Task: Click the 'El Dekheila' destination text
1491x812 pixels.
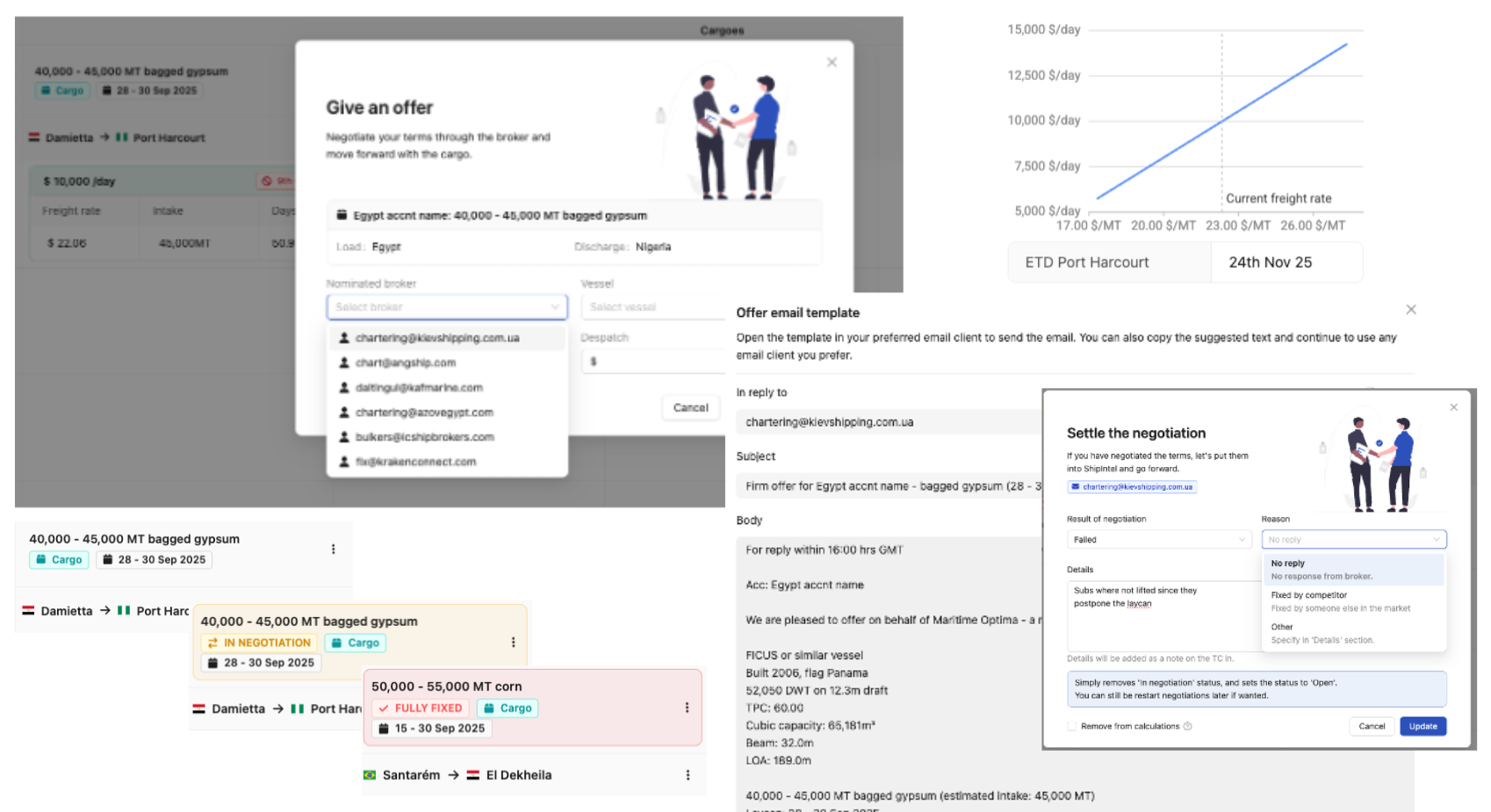Action: pyautogui.click(x=519, y=775)
